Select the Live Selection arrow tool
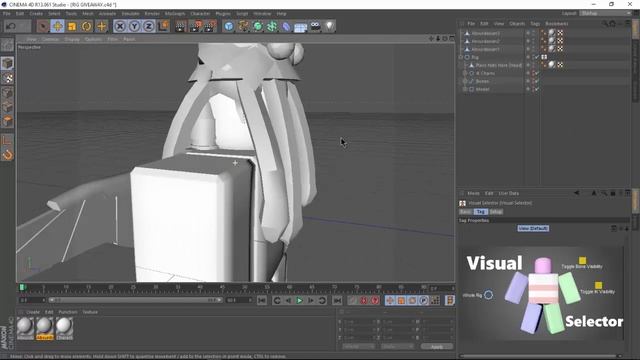The height and width of the screenshot is (360, 640). [42, 27]
